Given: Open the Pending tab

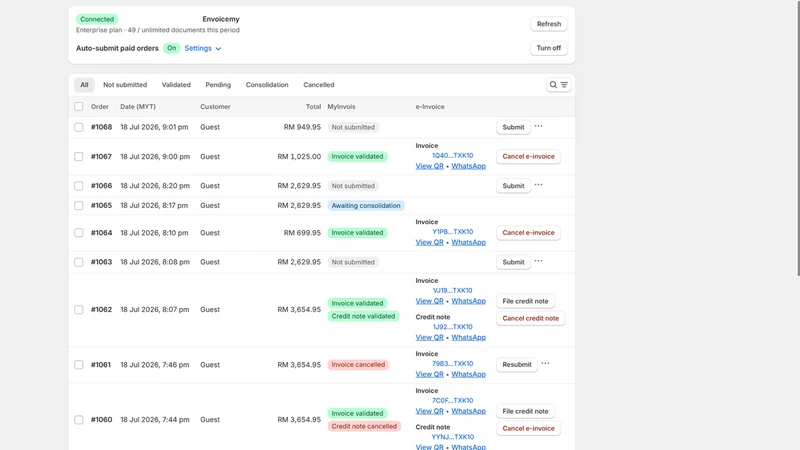Looking at the screenshot, I should [x=218, y=85].
